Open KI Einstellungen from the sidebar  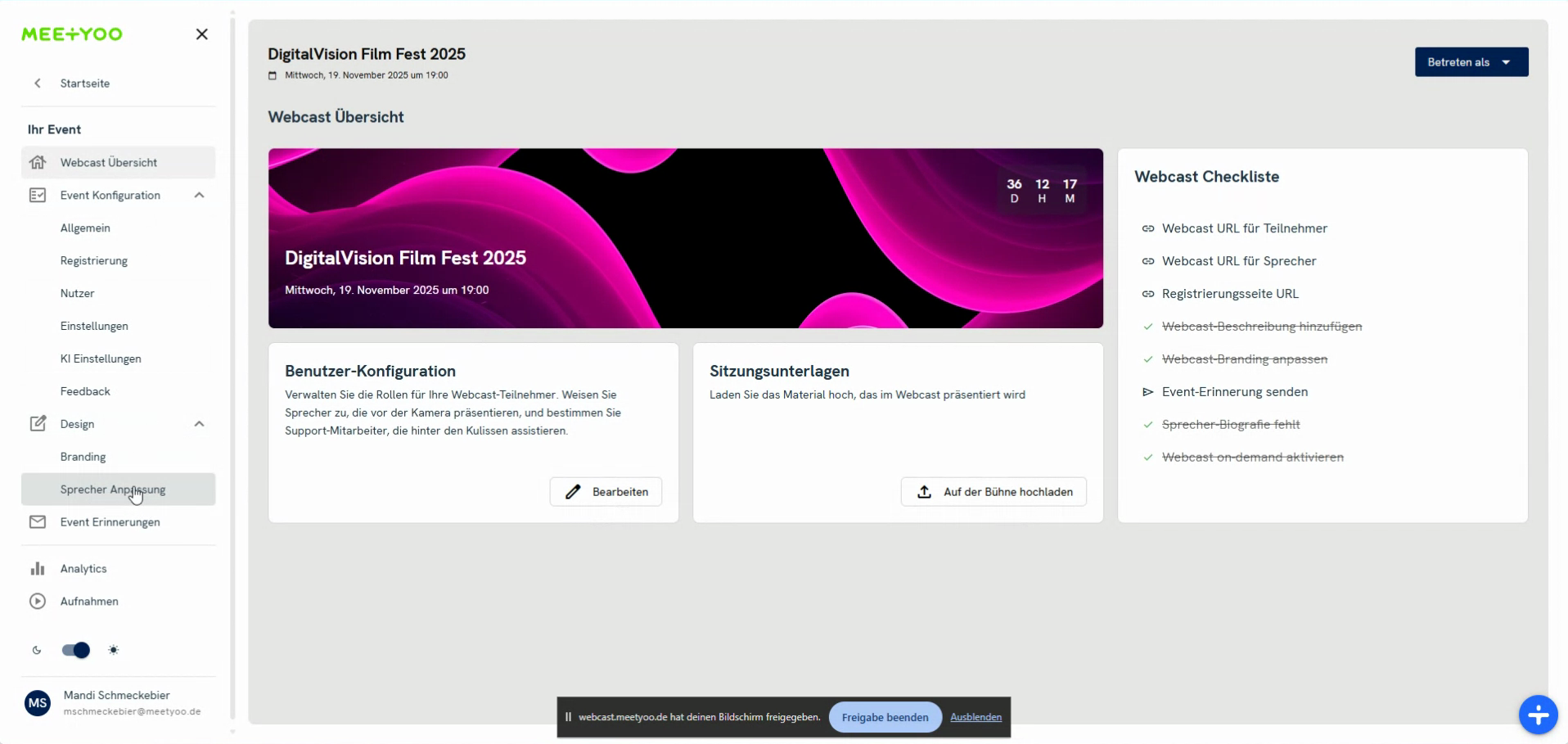pyautogui.click(x=101, y=358)
